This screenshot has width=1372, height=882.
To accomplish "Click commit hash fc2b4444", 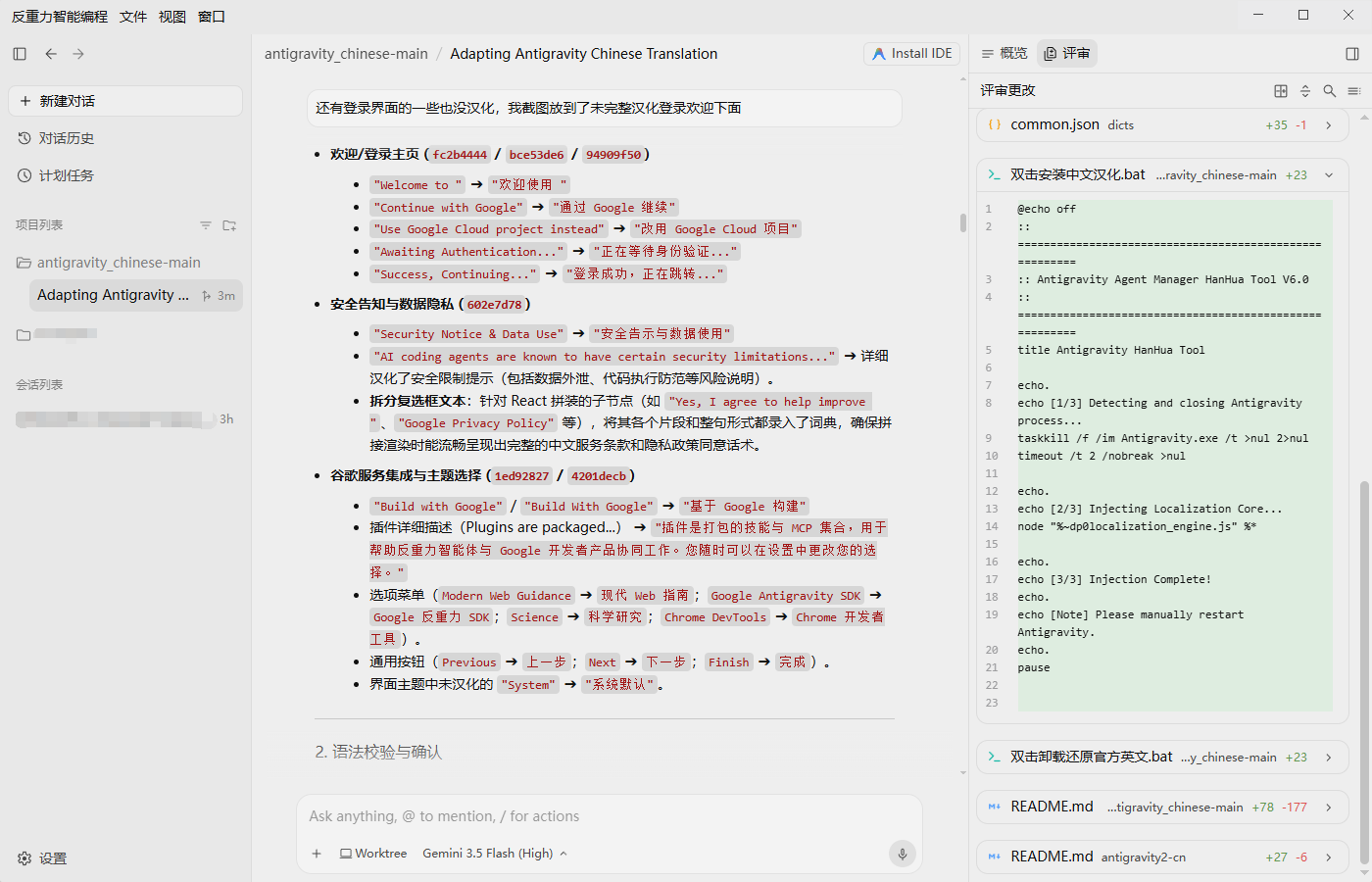I will 460,155.
